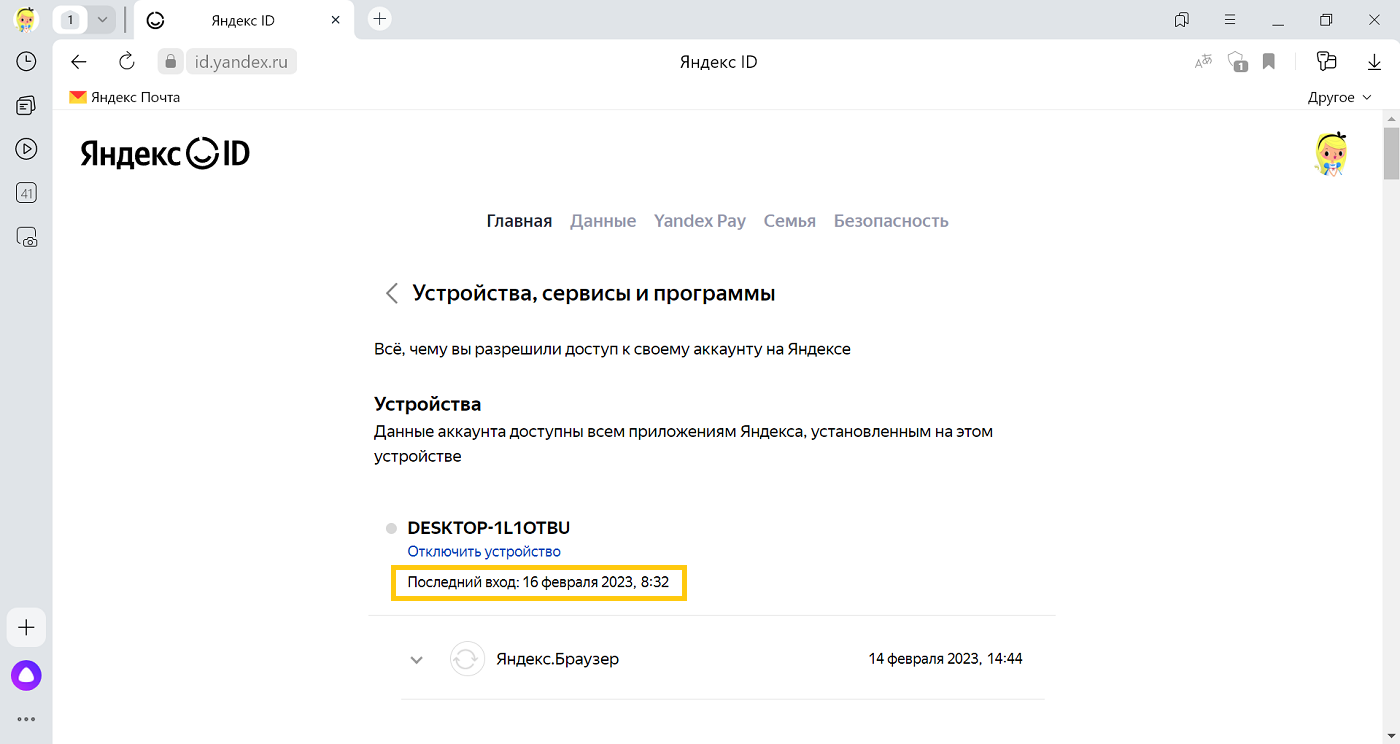Add a sidebar item with plus button
Image resolution: width=1400 pixels, height=744 pixels.
click(26, 628)
